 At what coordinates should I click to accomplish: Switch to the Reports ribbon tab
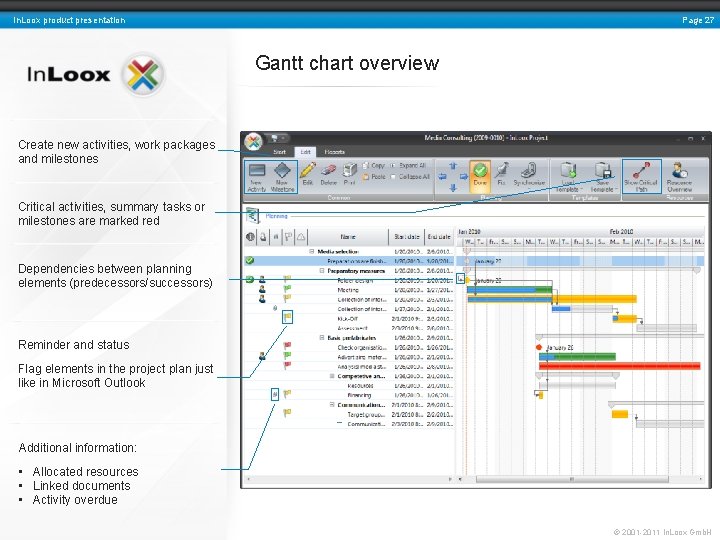coord(334,152)
